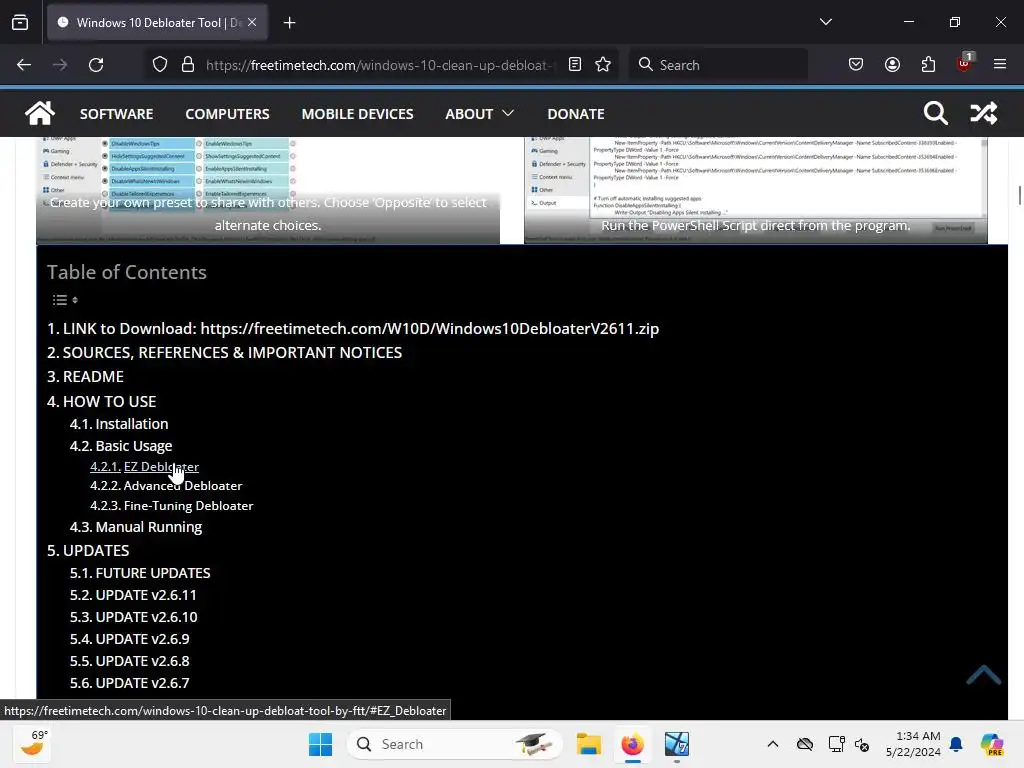Click the PowerShell Script screenshot thumbnail
The height and width of the screenshot is (768, 1024).
[756, 190]
